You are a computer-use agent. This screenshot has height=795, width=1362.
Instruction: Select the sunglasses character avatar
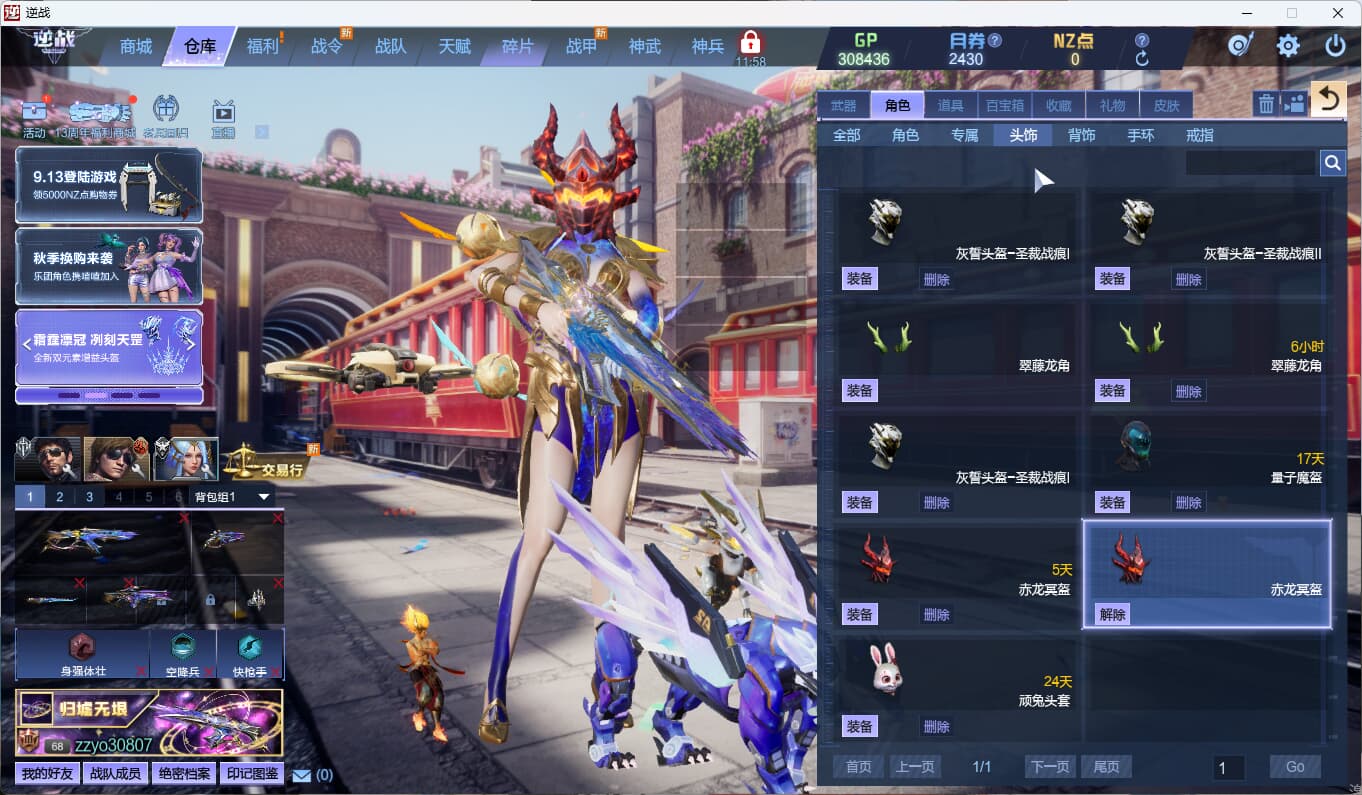pos(48,459)
